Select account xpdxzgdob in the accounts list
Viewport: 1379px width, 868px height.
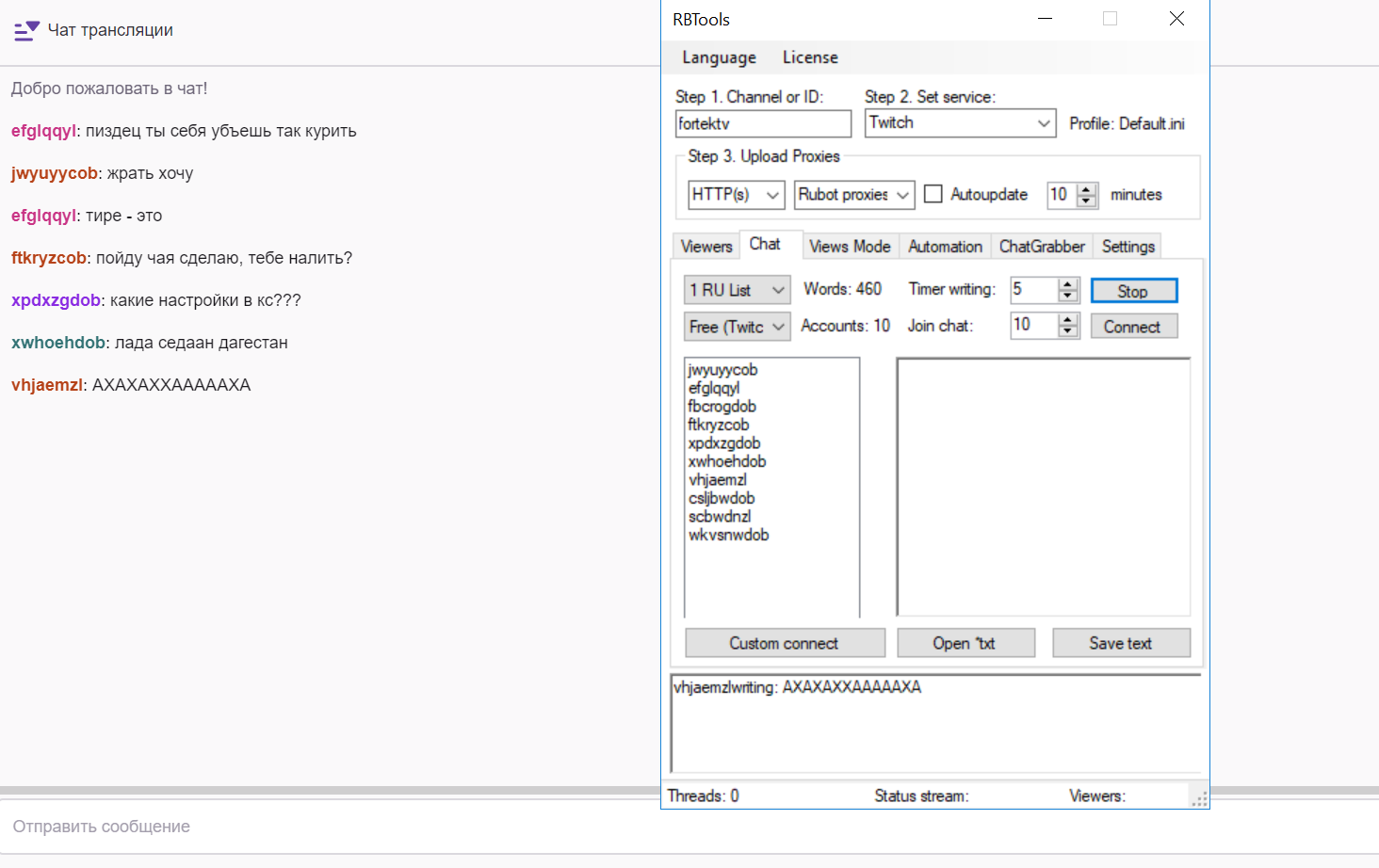point(724,443)
